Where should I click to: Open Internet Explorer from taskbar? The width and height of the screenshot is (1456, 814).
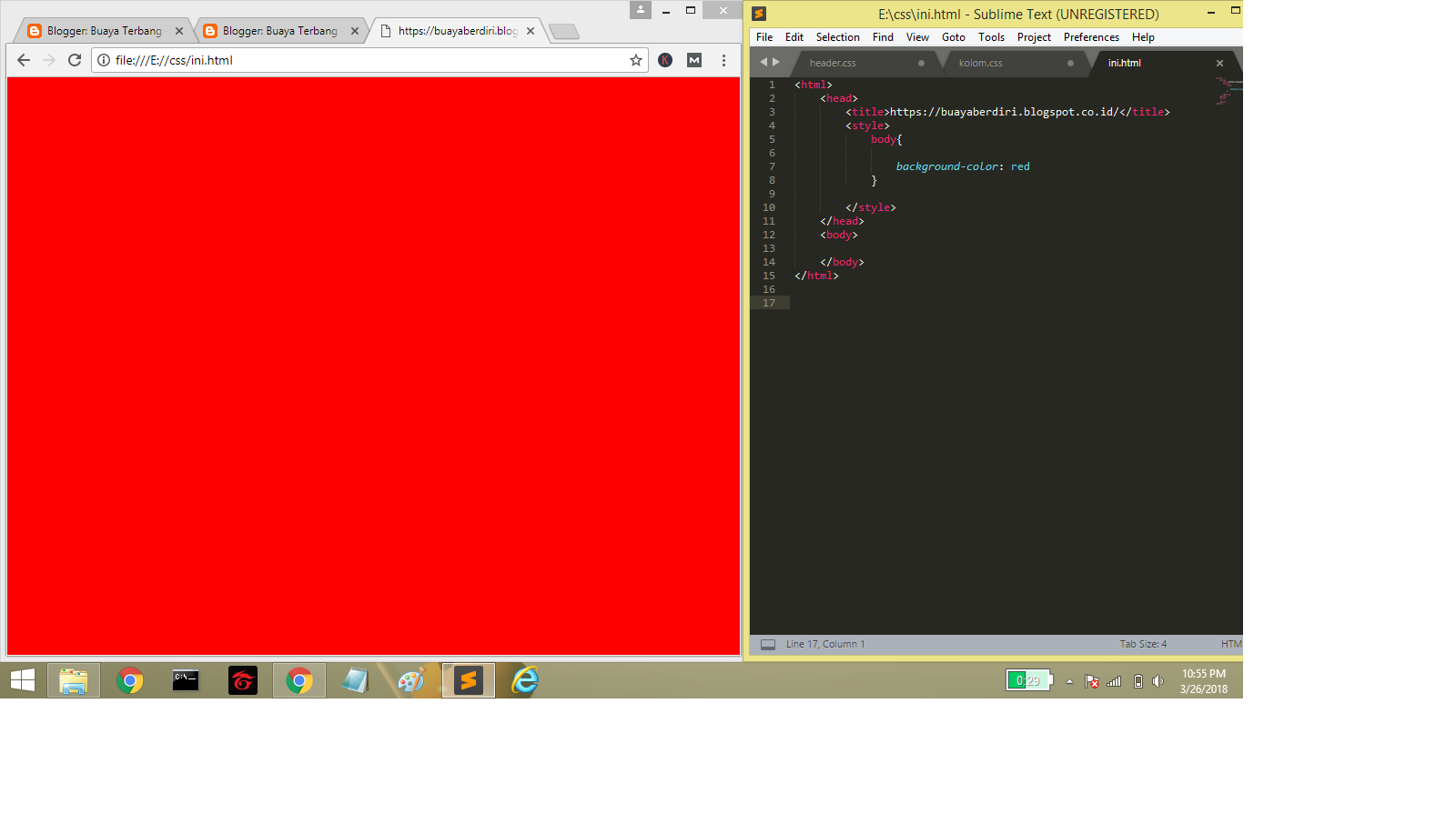pyautogui.click(x=525, y=680)
